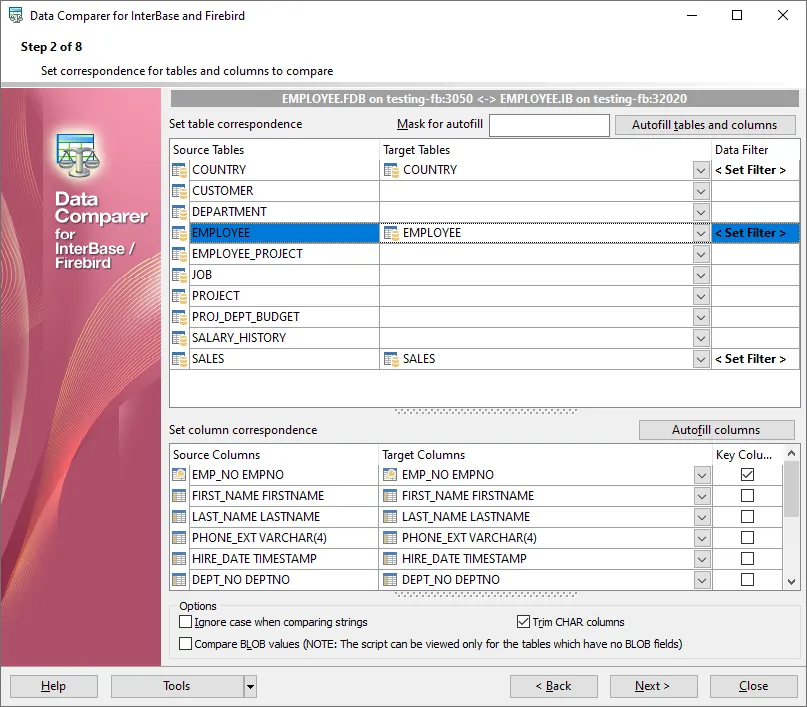The image size is (807, 707).
Task: Click the COUNTRY target table icon
Action: tap(391, 170)
